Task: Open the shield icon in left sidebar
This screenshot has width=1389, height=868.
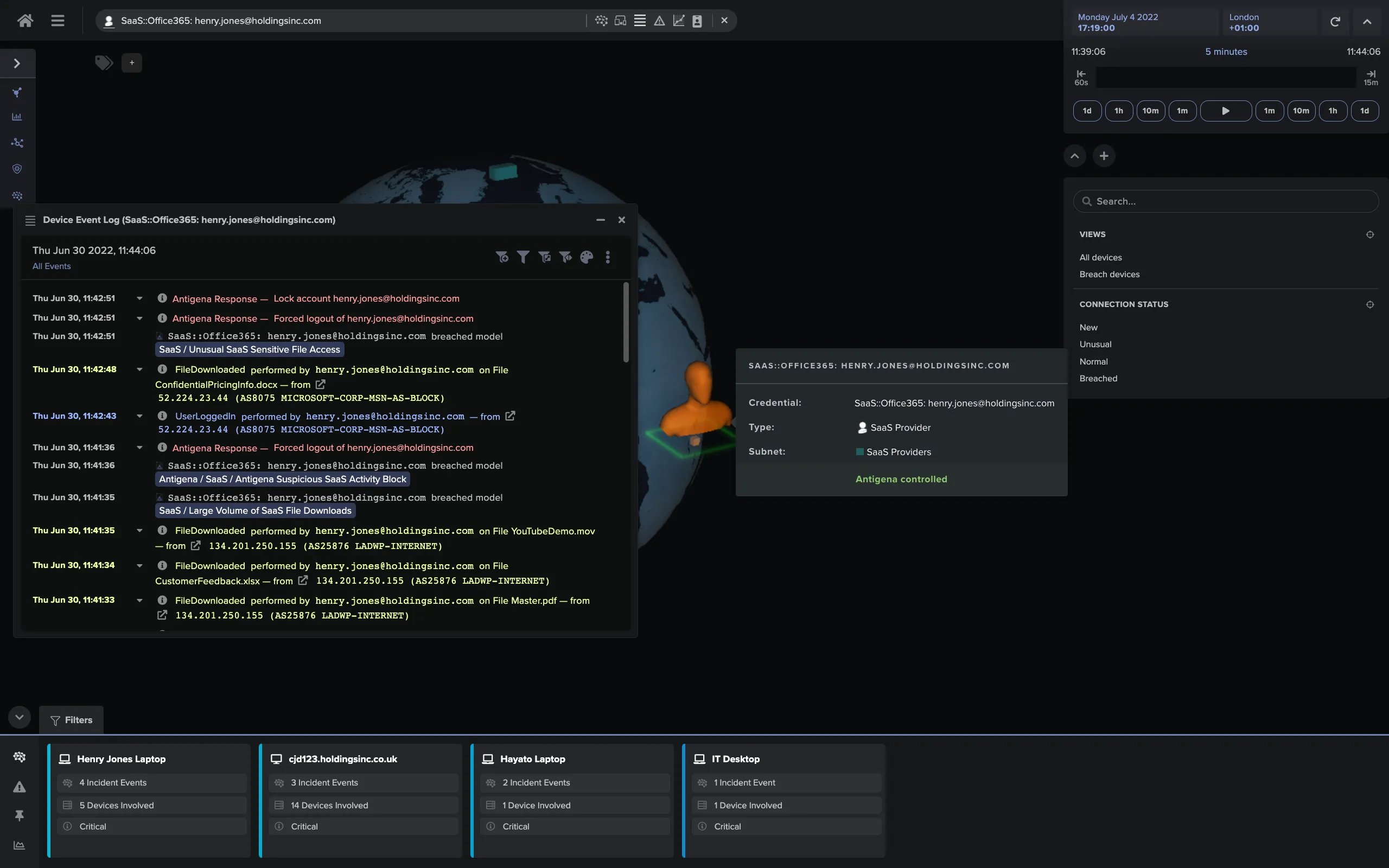Action: [x=17, y=169]
